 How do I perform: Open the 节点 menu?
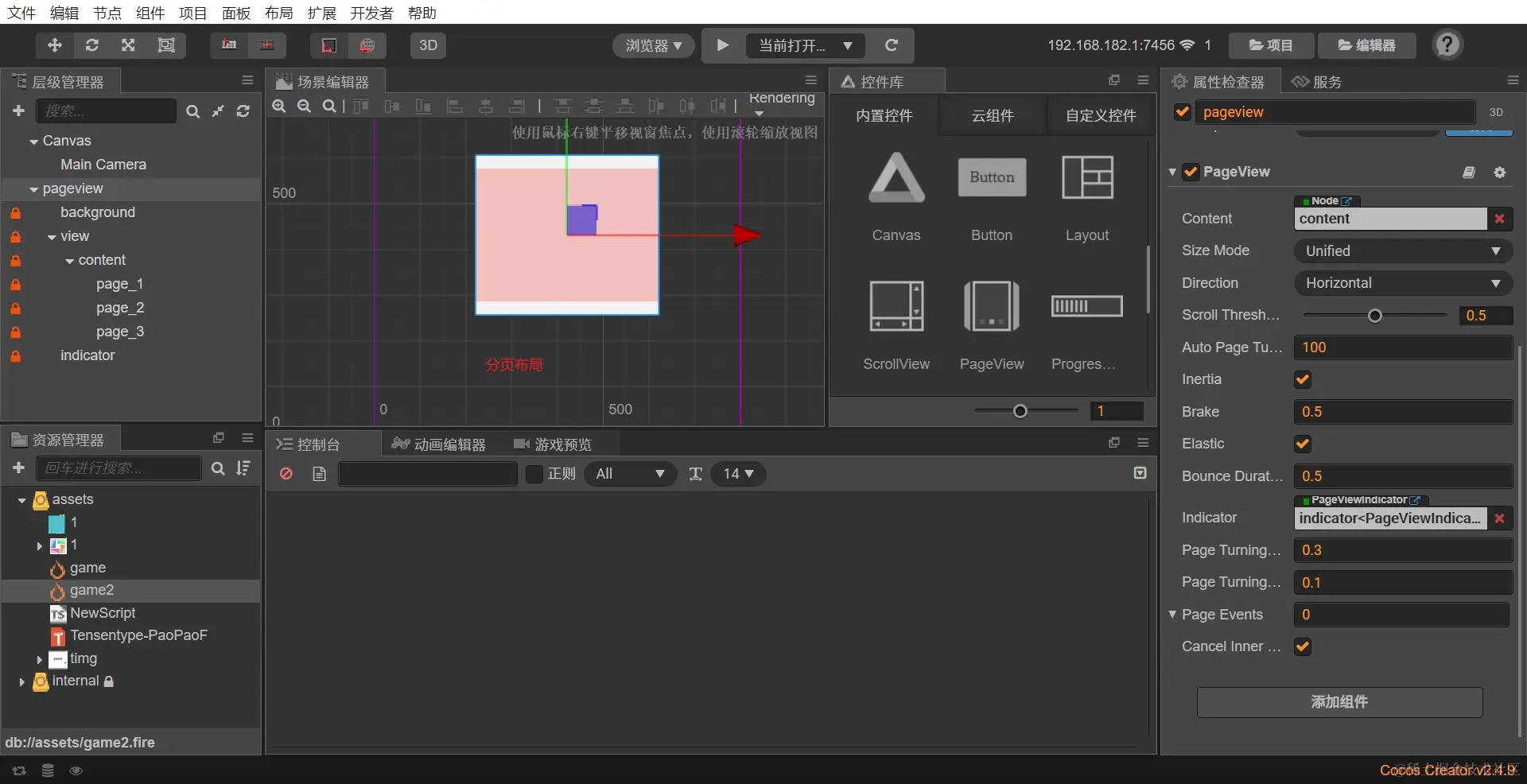coord(107,13)
